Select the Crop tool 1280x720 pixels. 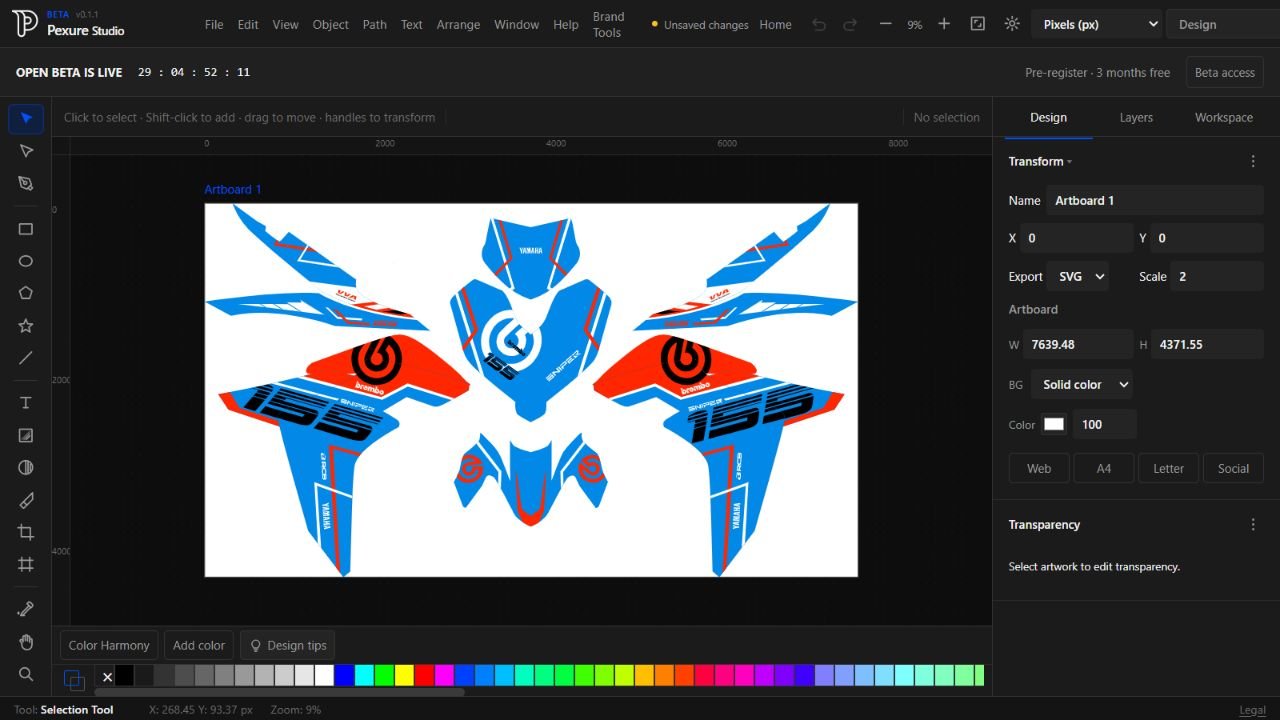[x=26, y=532]
